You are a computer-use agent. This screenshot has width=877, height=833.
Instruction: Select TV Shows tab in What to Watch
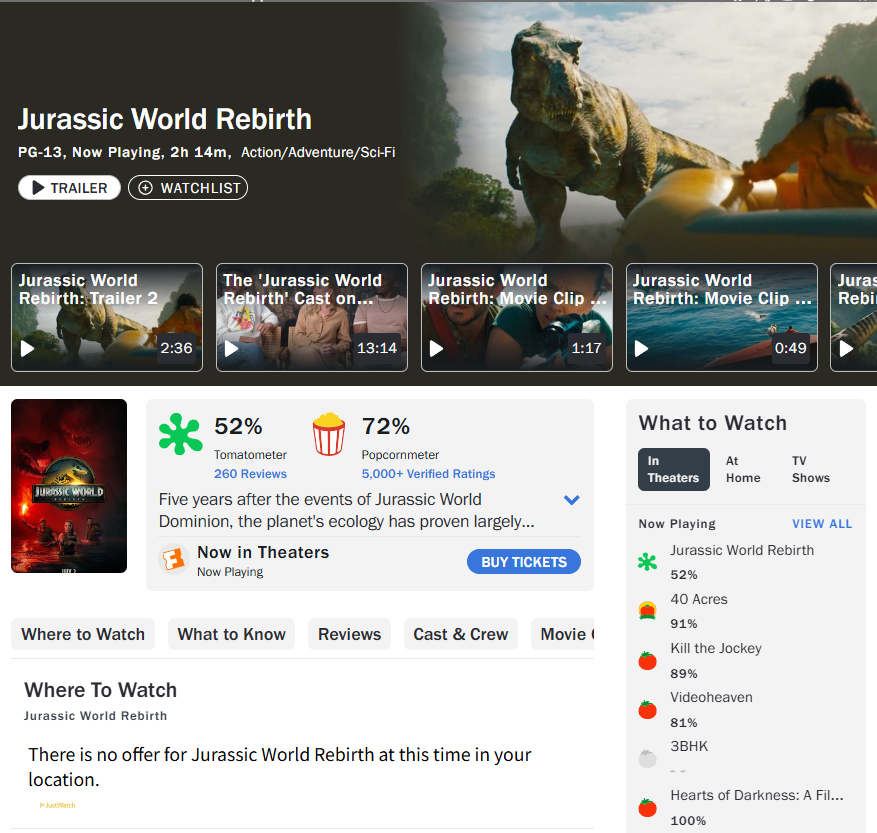pyautogui.click(x=810, y=469)
